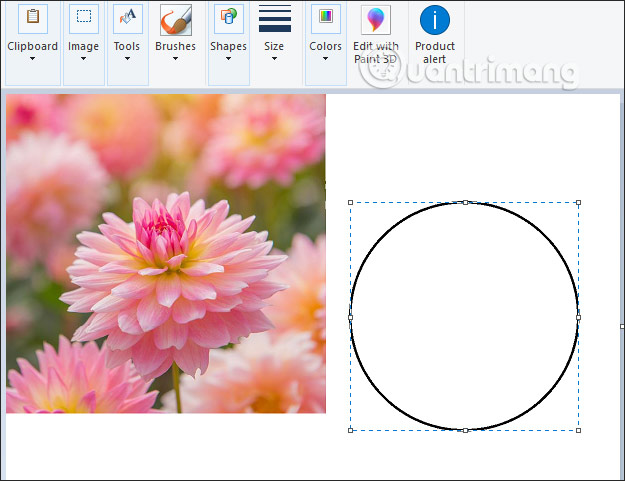Expand the Colors dropdown arrow
Viewport: 625px width, 481px height.
point(326,59)
